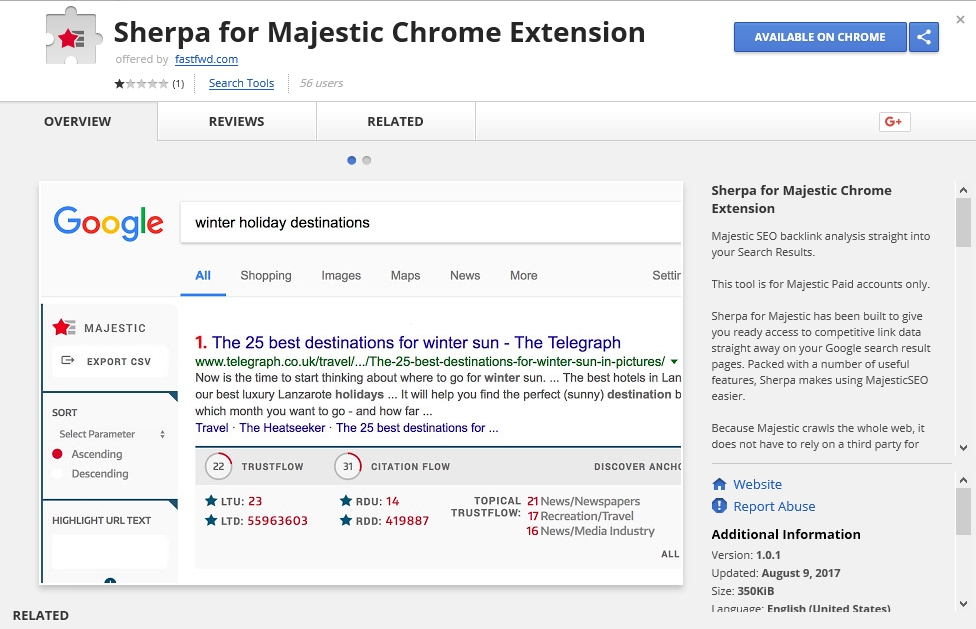The image size is (976, 629).
Task: Click the Report Abuse warning icon
Action: point(719,506)
